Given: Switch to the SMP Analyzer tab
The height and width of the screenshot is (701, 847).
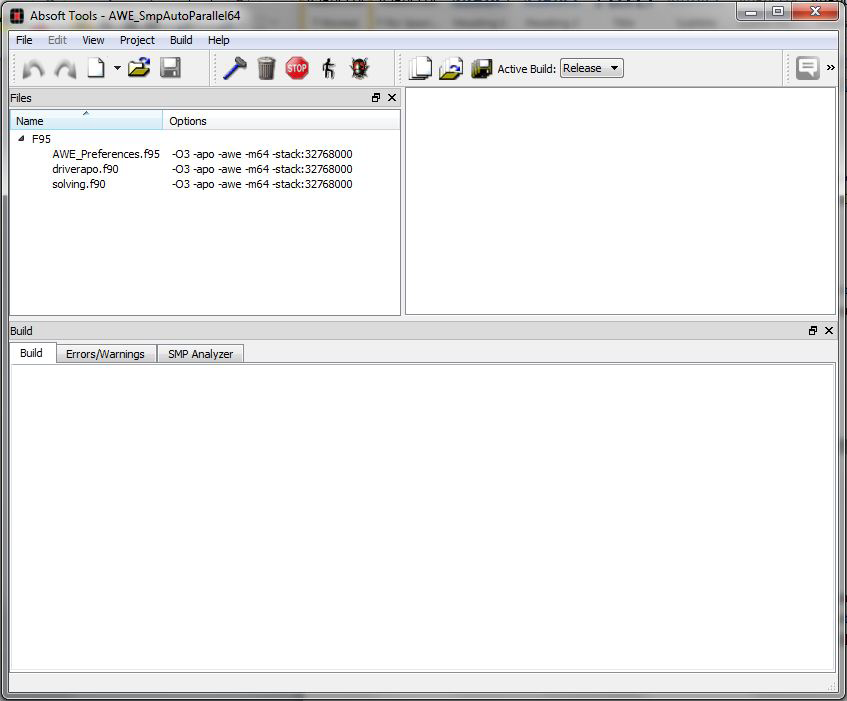Looking at the screenshot, I should pos(200,354).
